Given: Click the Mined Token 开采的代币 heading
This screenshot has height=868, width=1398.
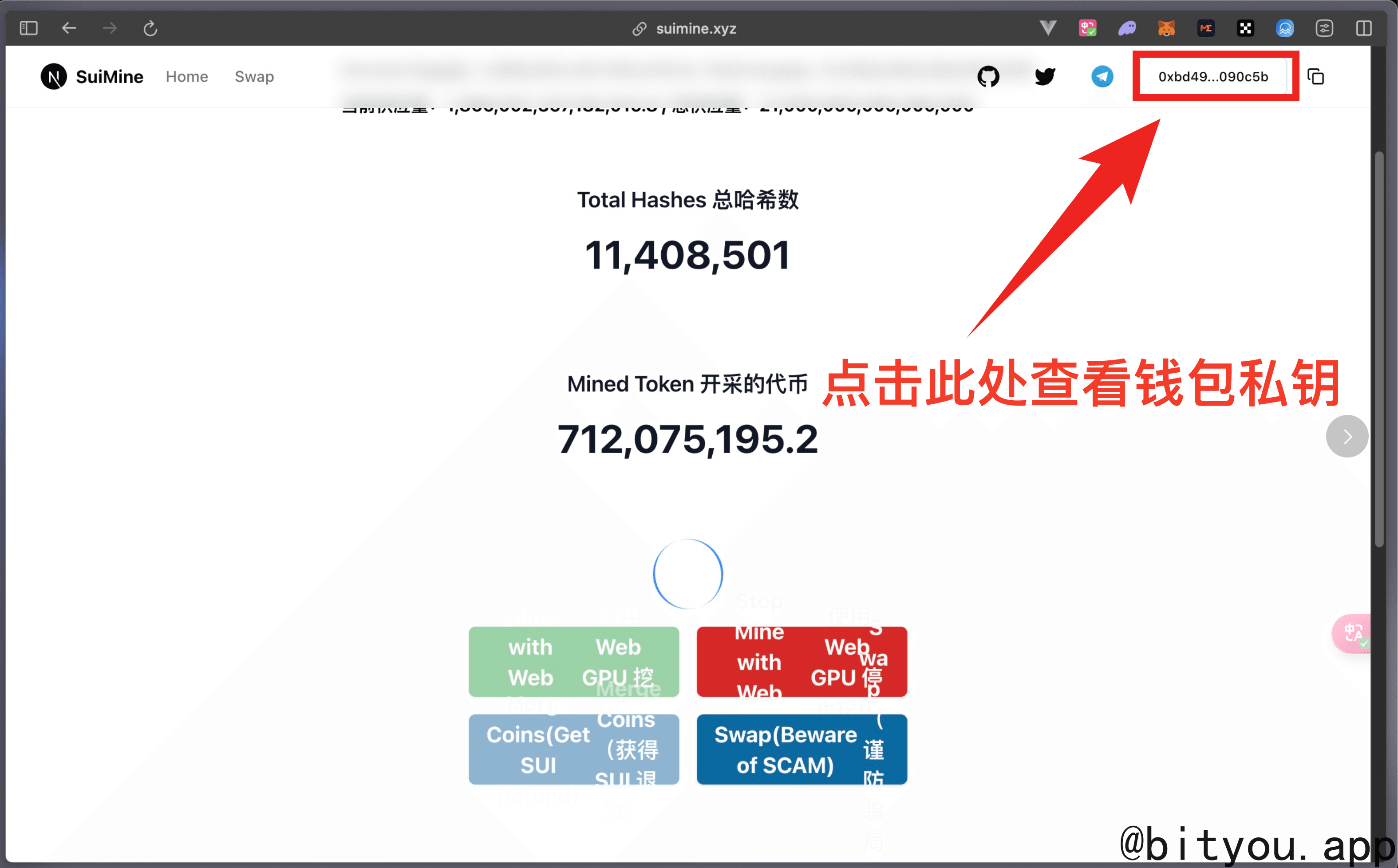Looking at the screenshot, I should click(687, 383).
